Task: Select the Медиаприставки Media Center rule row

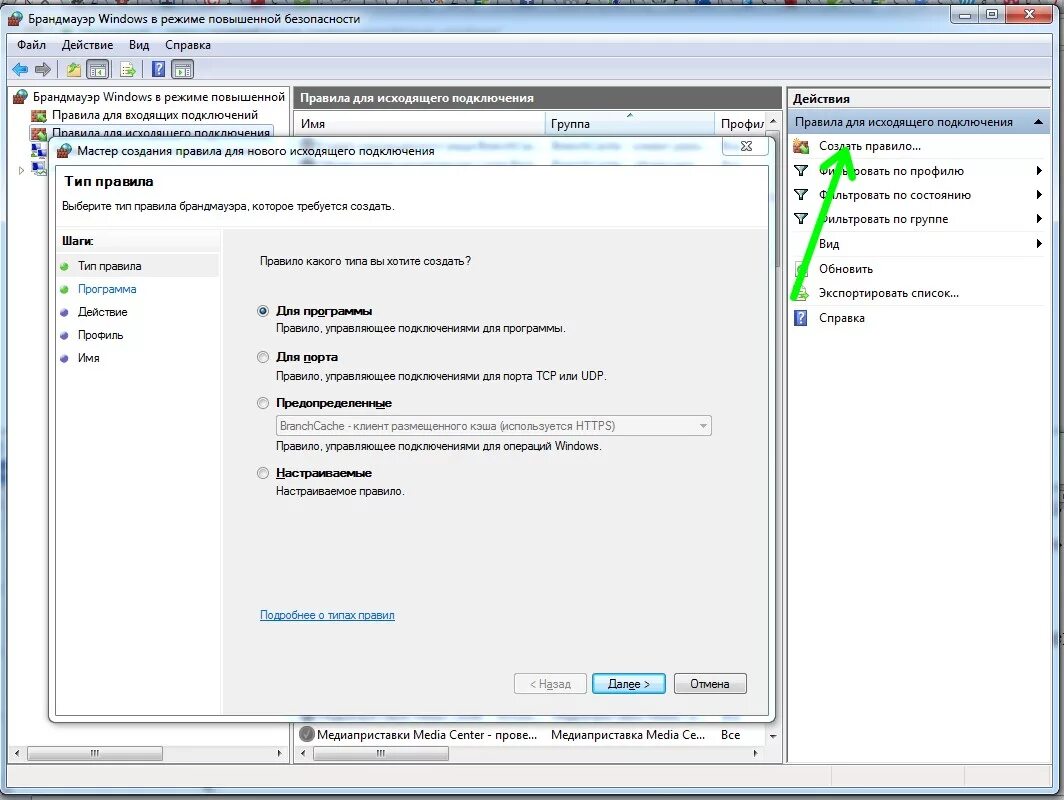Action: (529, 734)
